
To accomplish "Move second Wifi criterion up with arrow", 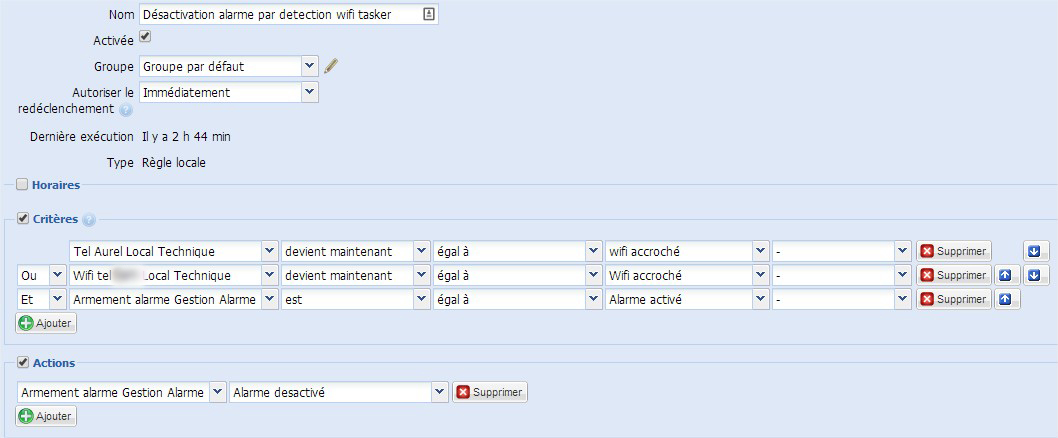I will coord(1007,275).
